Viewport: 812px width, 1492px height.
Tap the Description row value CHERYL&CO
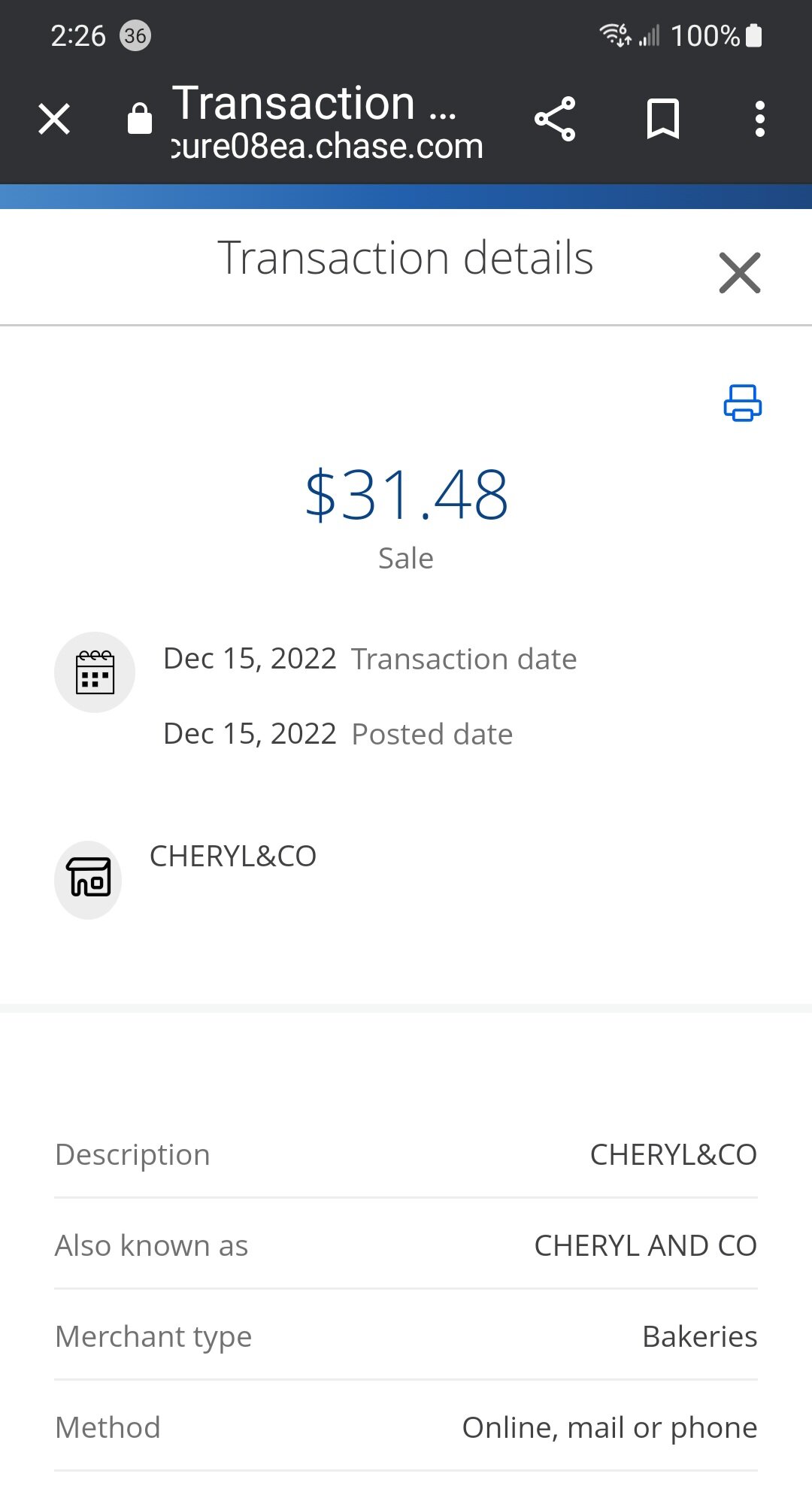[673, 1154]
